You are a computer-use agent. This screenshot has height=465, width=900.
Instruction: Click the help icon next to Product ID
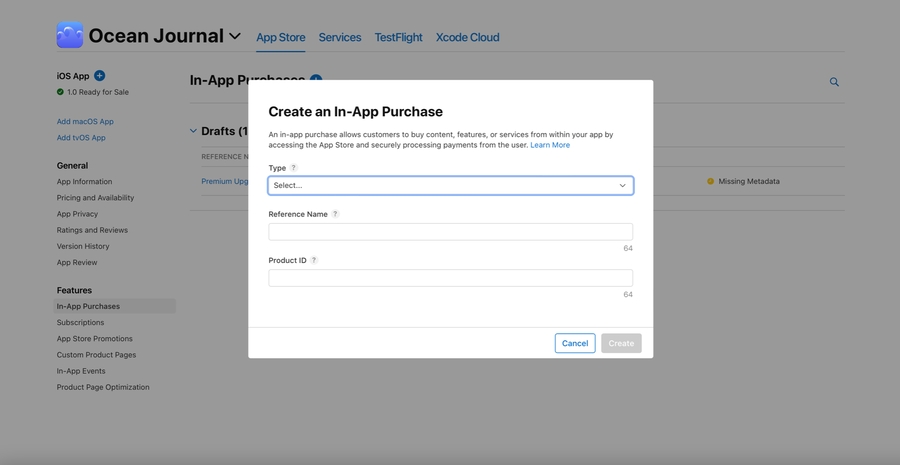click(x=314, y=260)
